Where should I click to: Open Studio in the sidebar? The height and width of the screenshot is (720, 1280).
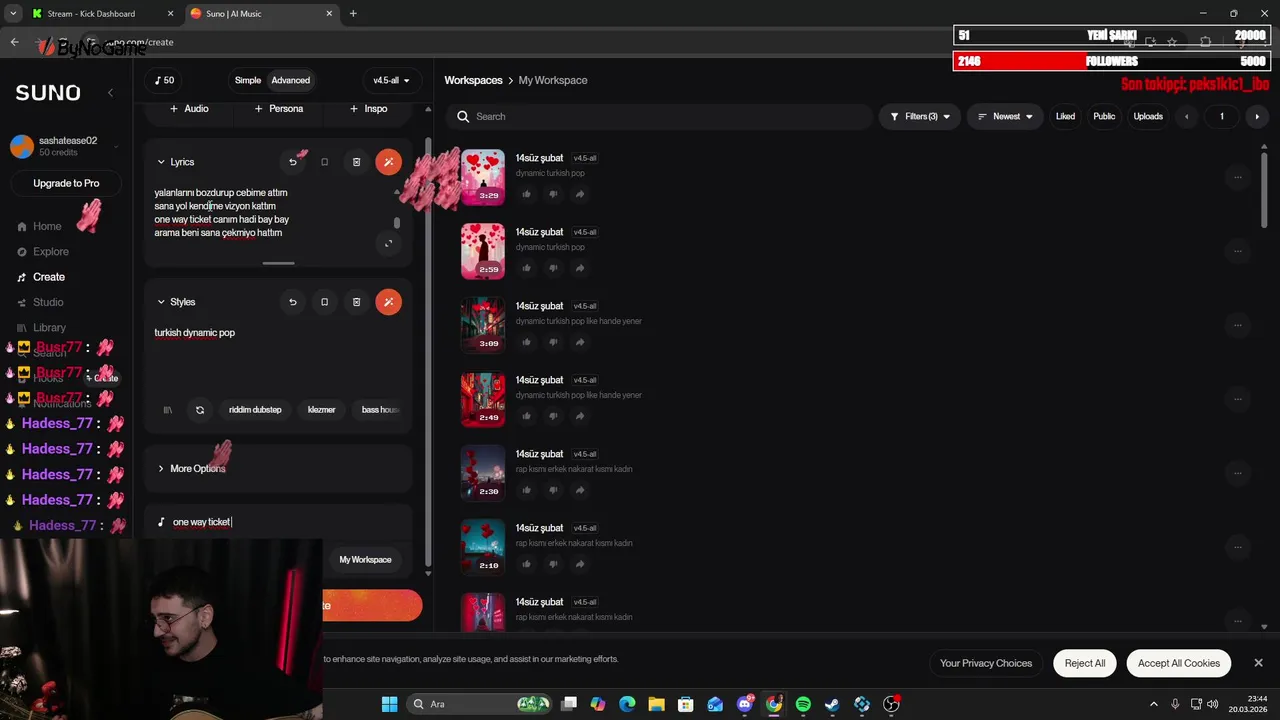(40, 302)
